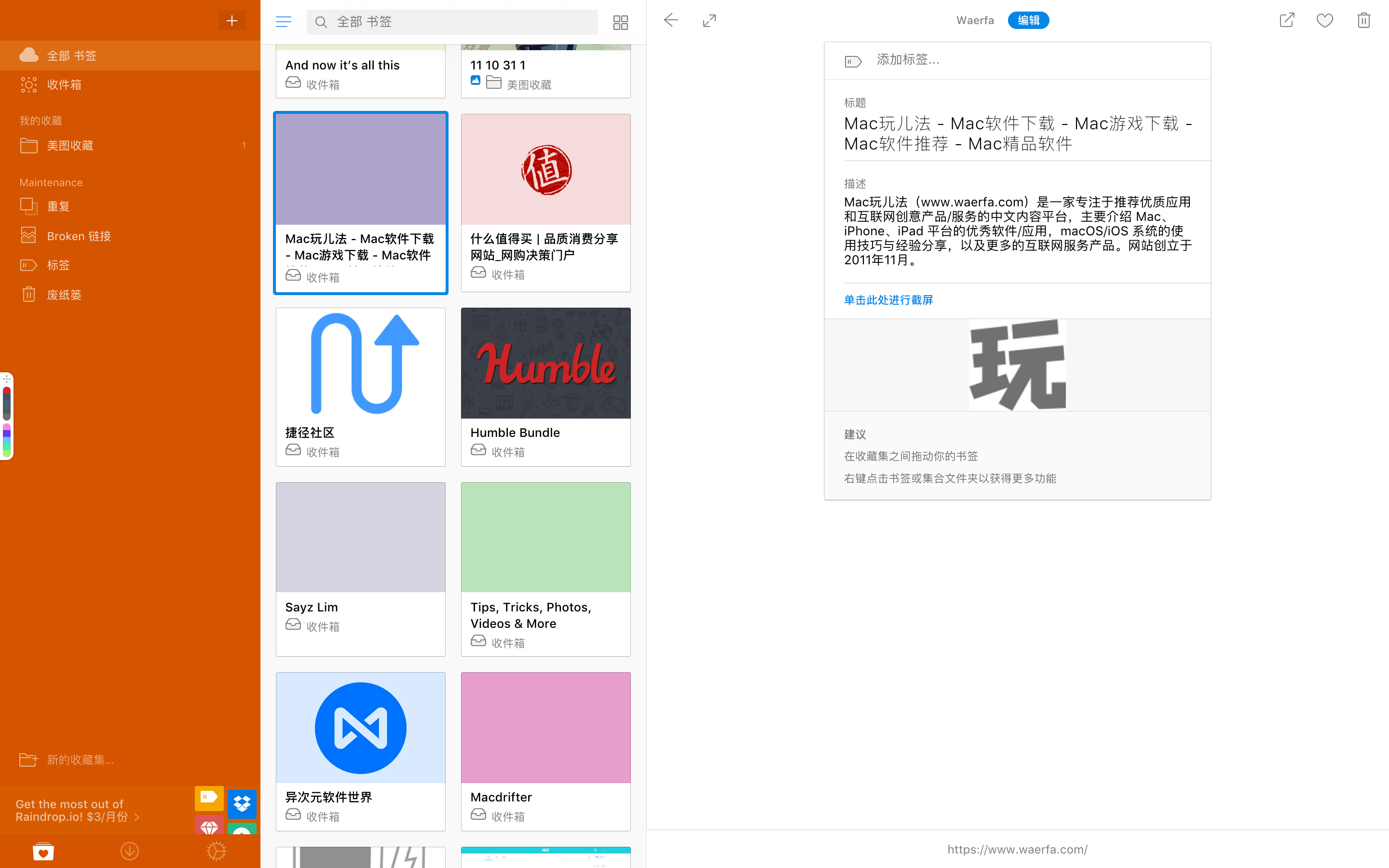
Task: Click the back arrow in the detail pane
Action: 670,21
